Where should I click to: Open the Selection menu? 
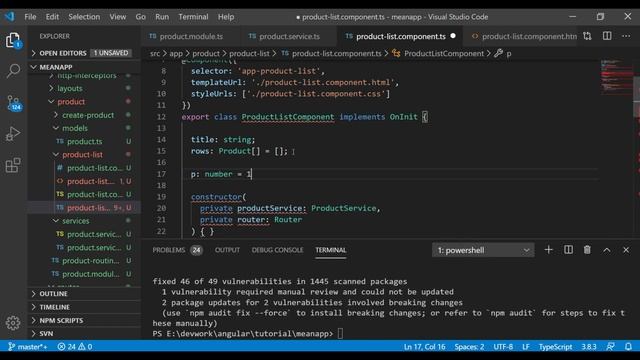point(84,17)
